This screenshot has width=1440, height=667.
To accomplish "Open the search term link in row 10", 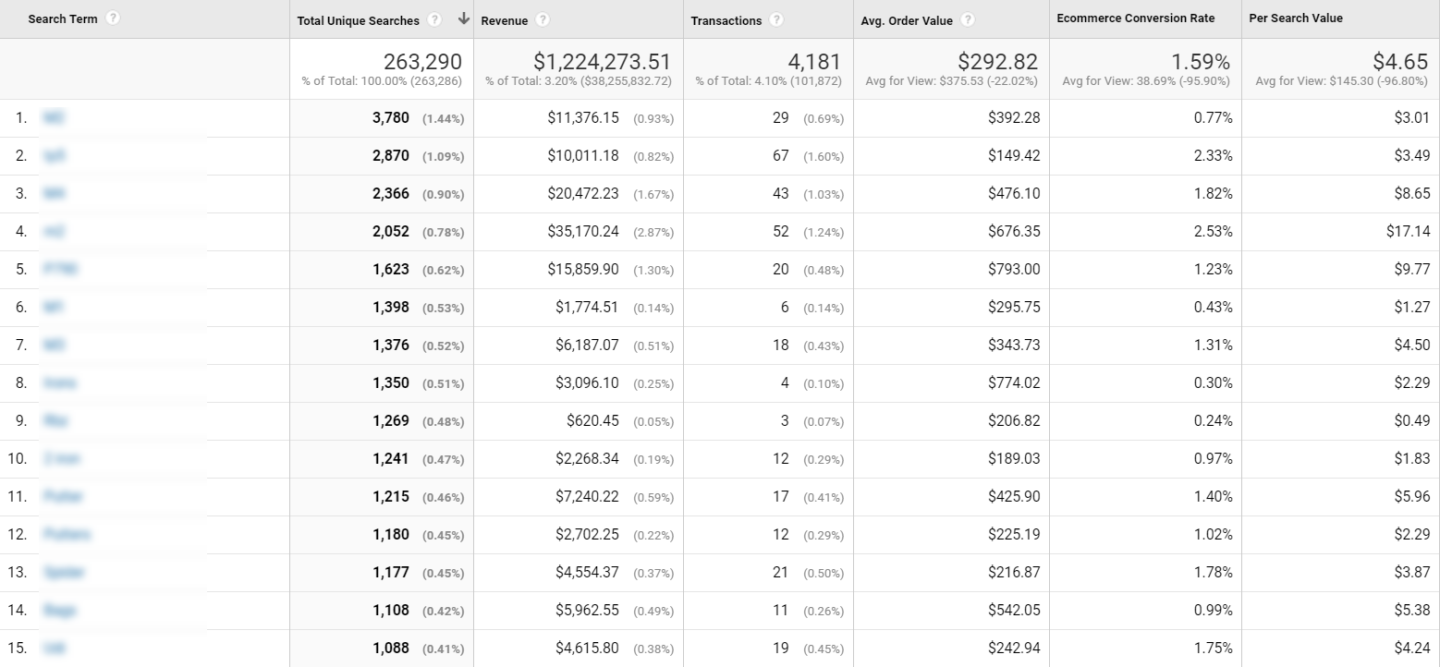I will point(61,459).
